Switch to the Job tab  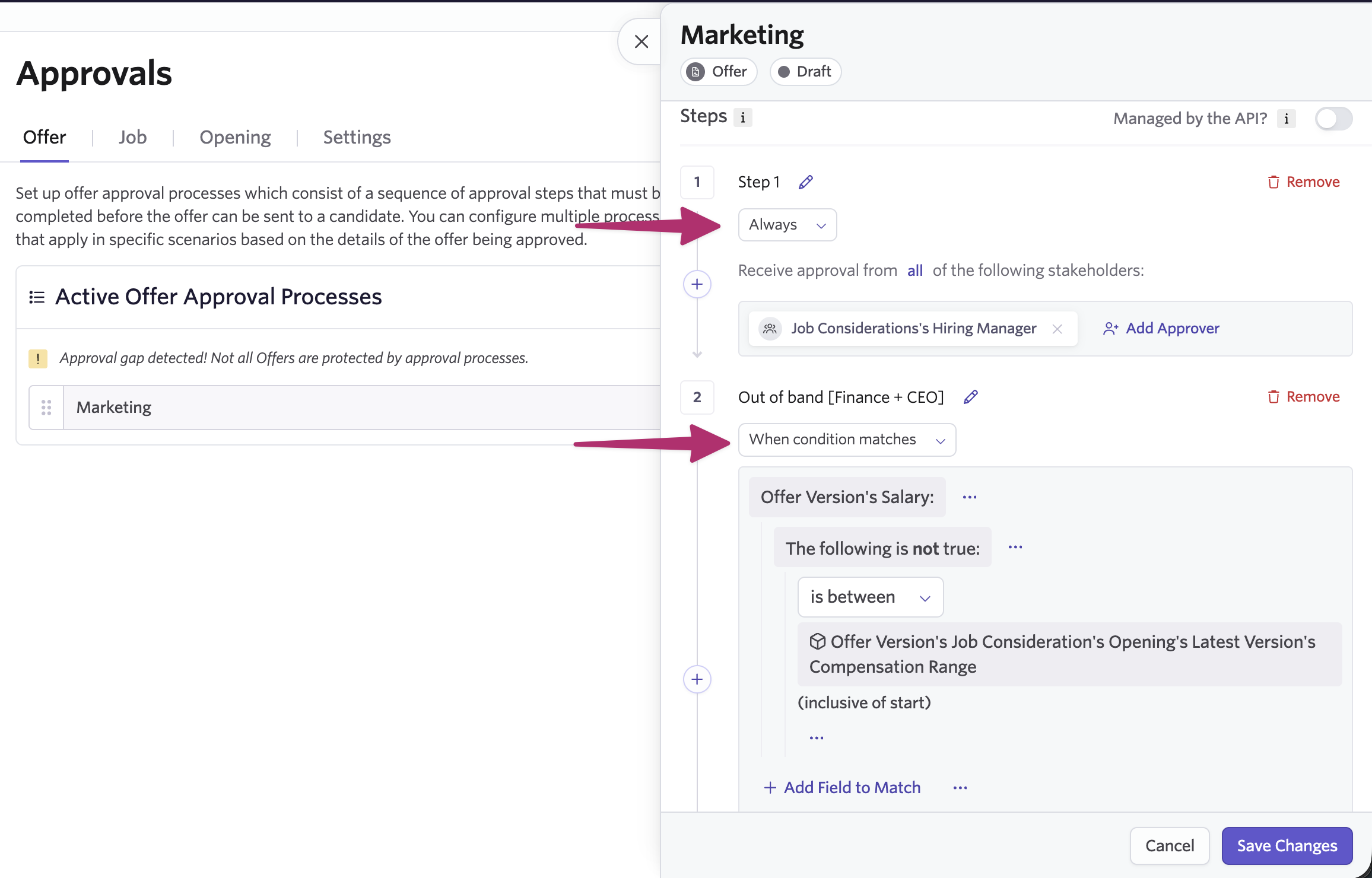132,137
